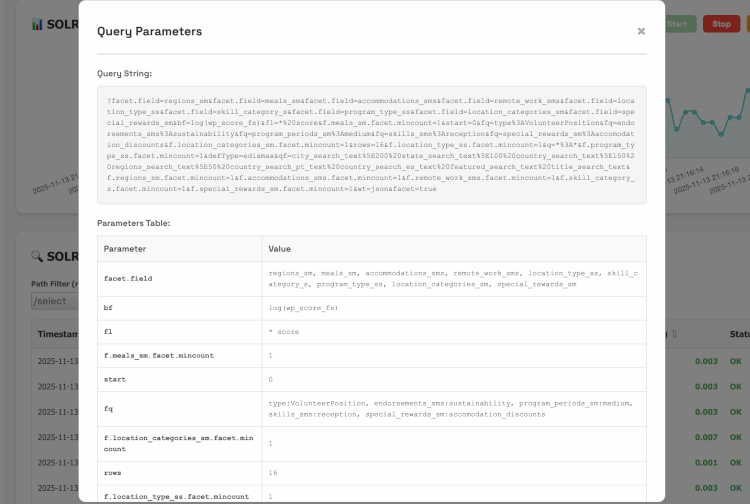The image size is (750, 504).
Task: Click the Path Filter /select input
Action: pos(54,300)
